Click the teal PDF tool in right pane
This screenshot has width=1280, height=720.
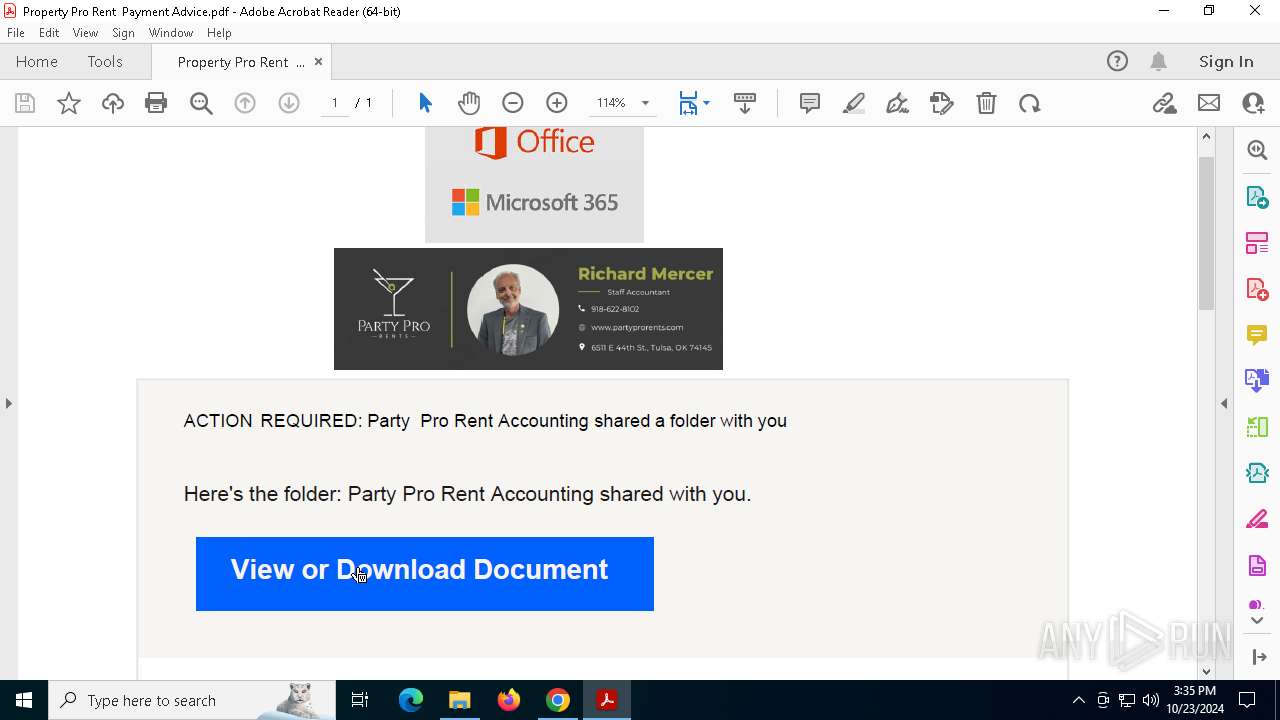1257,473
